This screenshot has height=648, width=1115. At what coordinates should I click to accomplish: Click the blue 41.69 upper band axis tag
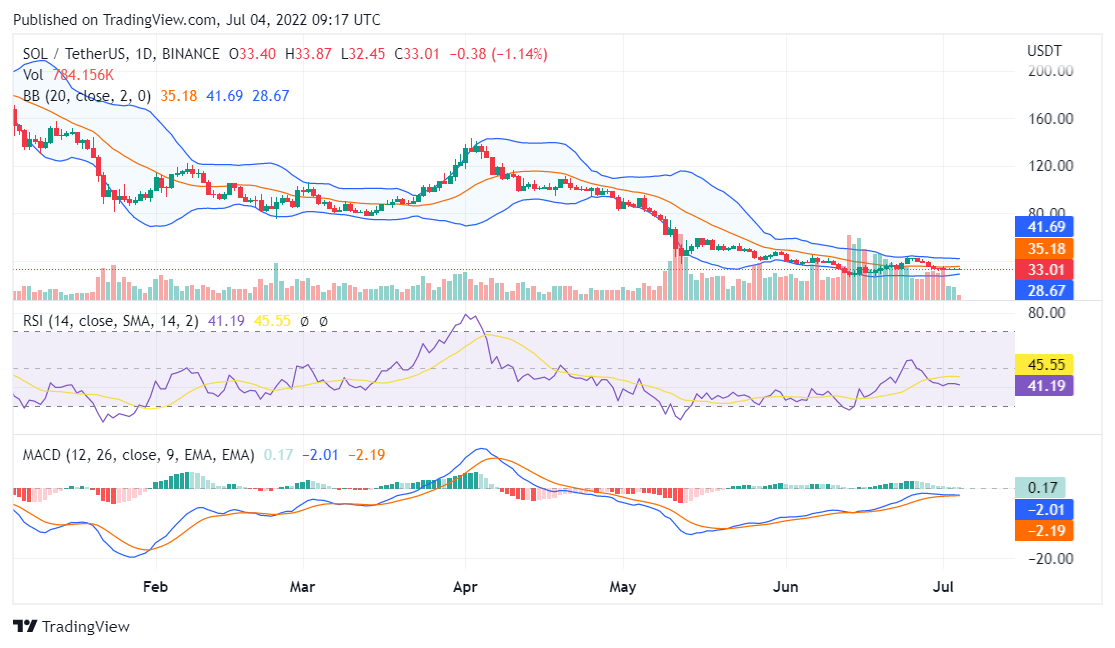coord(1044,226)
